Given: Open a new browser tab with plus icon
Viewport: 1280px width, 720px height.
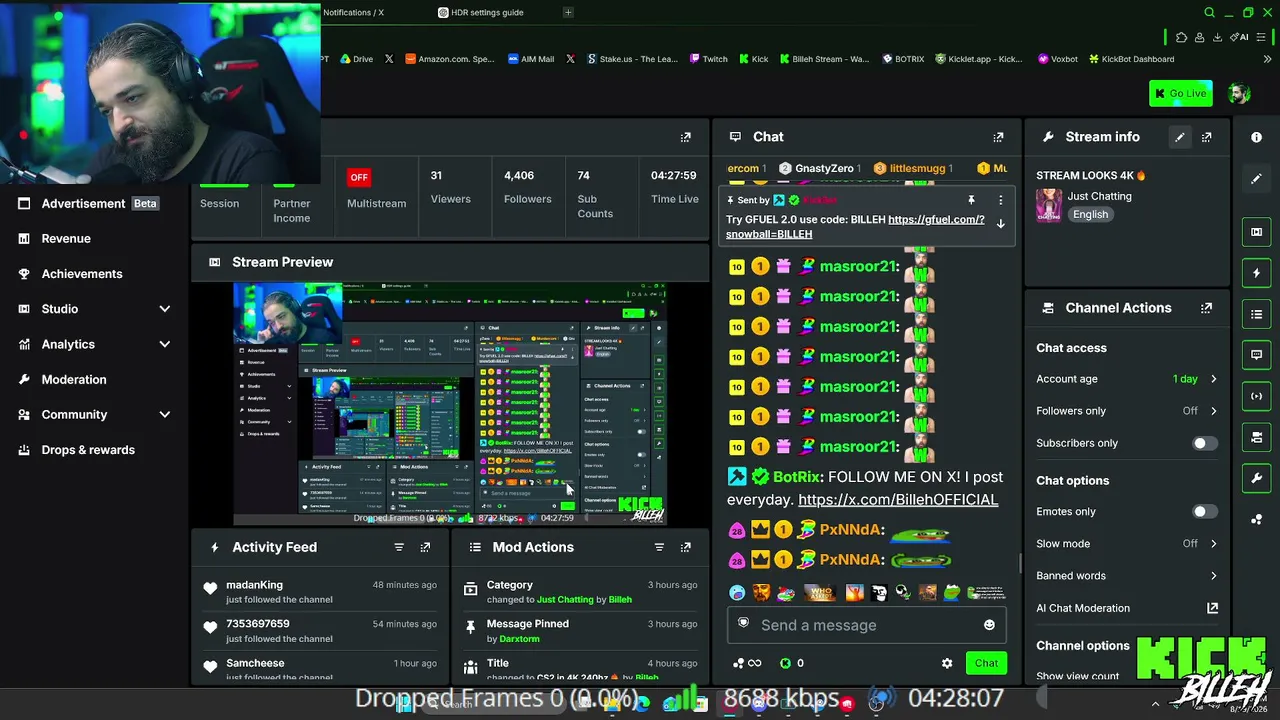Looking at the screenshot, I should click(x=568, y=13).
